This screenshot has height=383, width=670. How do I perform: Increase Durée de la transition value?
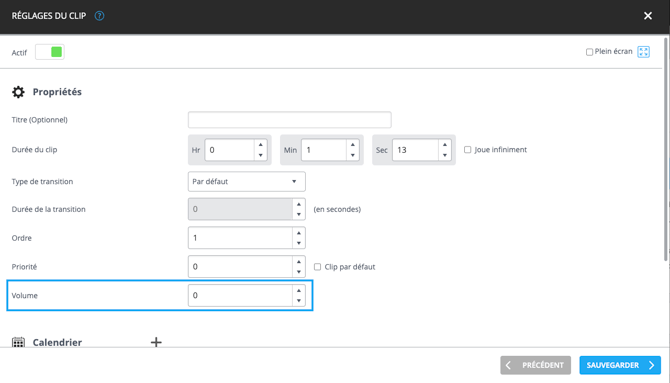(299, 204)
